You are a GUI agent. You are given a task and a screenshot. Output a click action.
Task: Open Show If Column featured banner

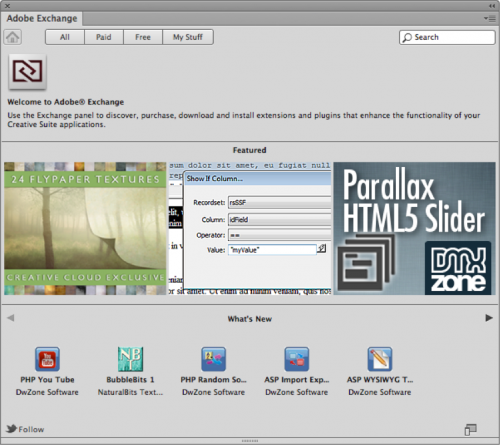[250, 228]
